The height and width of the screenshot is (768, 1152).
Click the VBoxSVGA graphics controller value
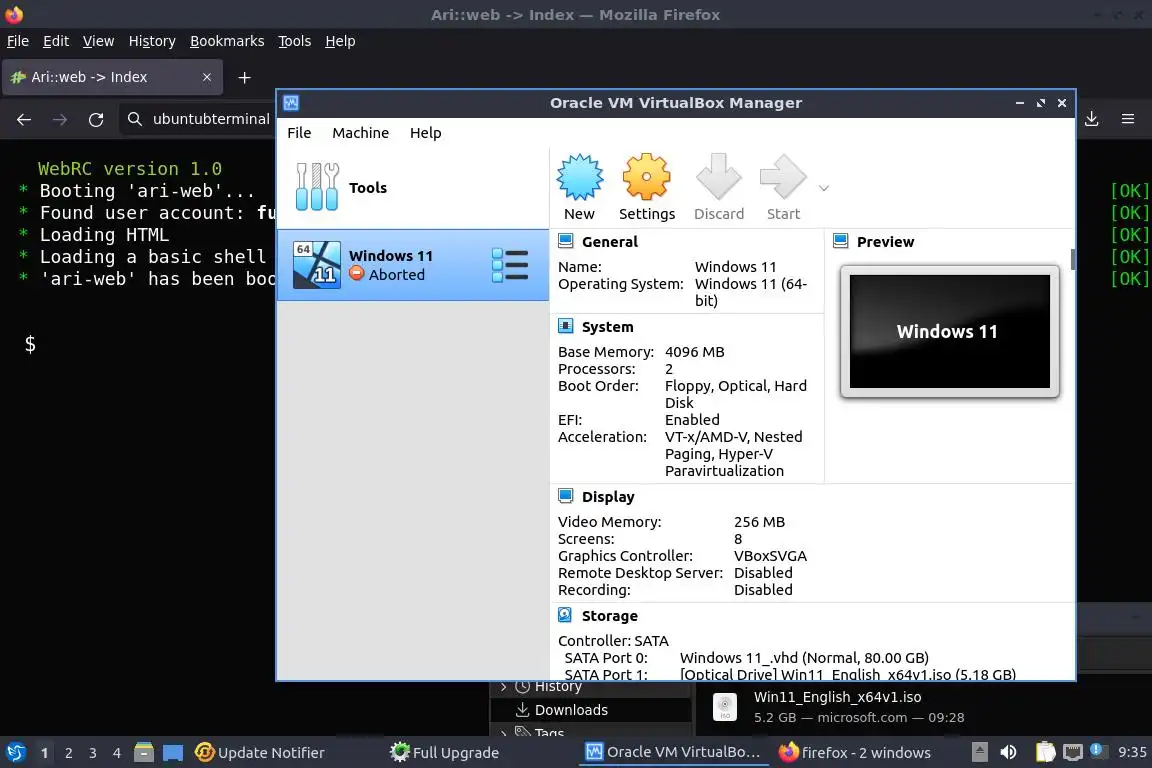click(x=770, y=556)
